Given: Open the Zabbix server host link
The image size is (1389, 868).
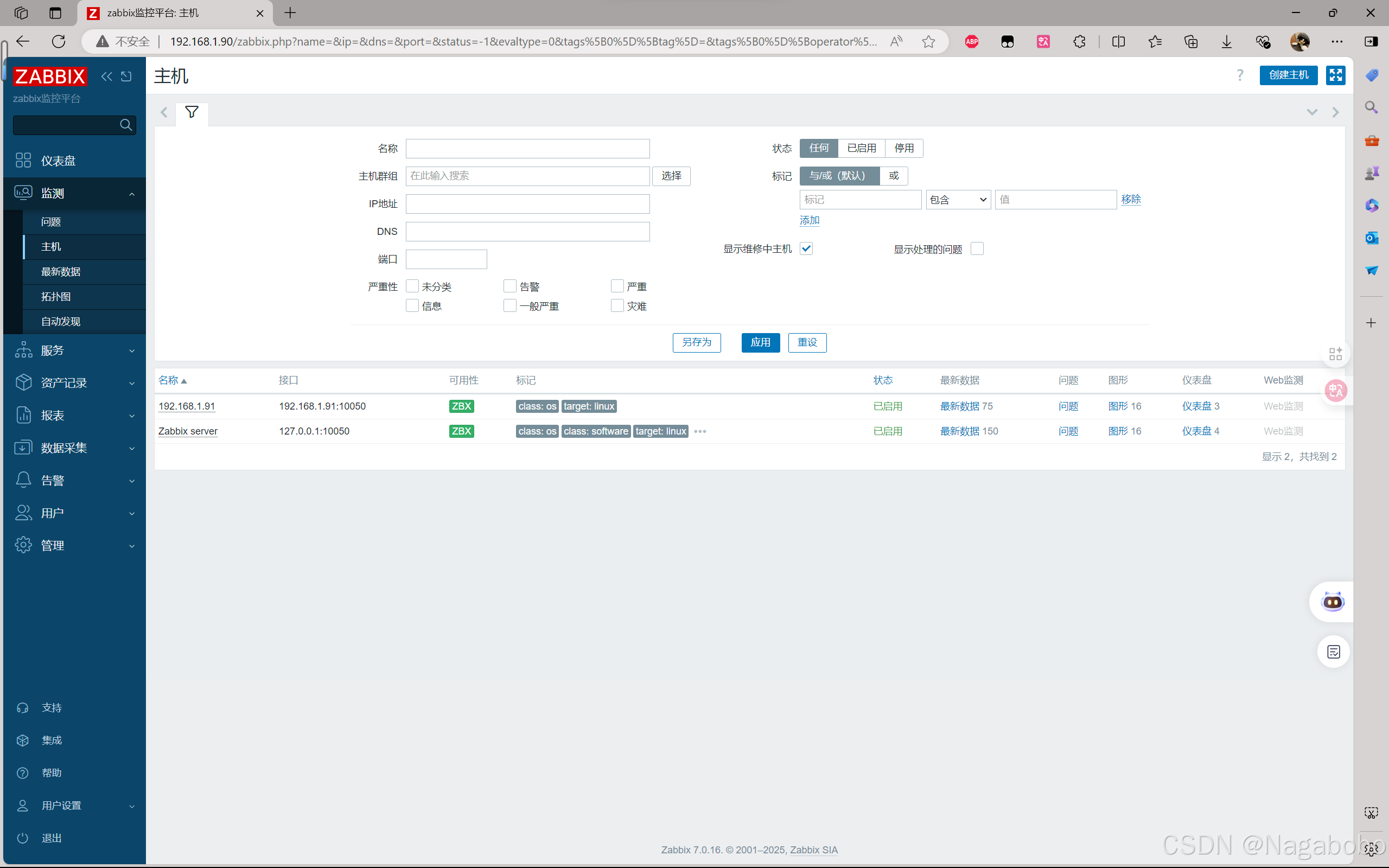Looking at the screenshot, I should (x=188, y=431).
